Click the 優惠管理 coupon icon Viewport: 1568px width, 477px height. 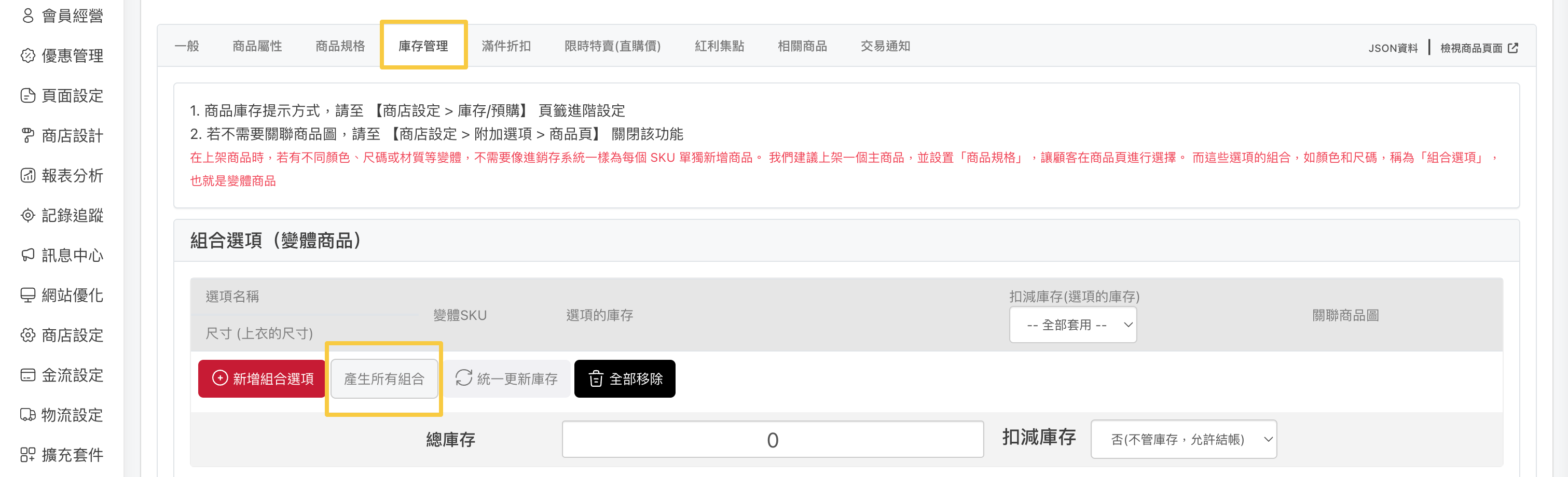[x=28, y=56]
